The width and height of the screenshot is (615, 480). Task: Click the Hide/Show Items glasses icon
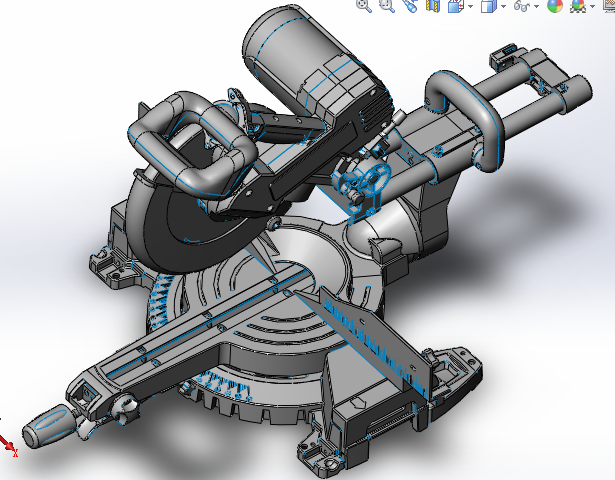click(x=522, y=5)
